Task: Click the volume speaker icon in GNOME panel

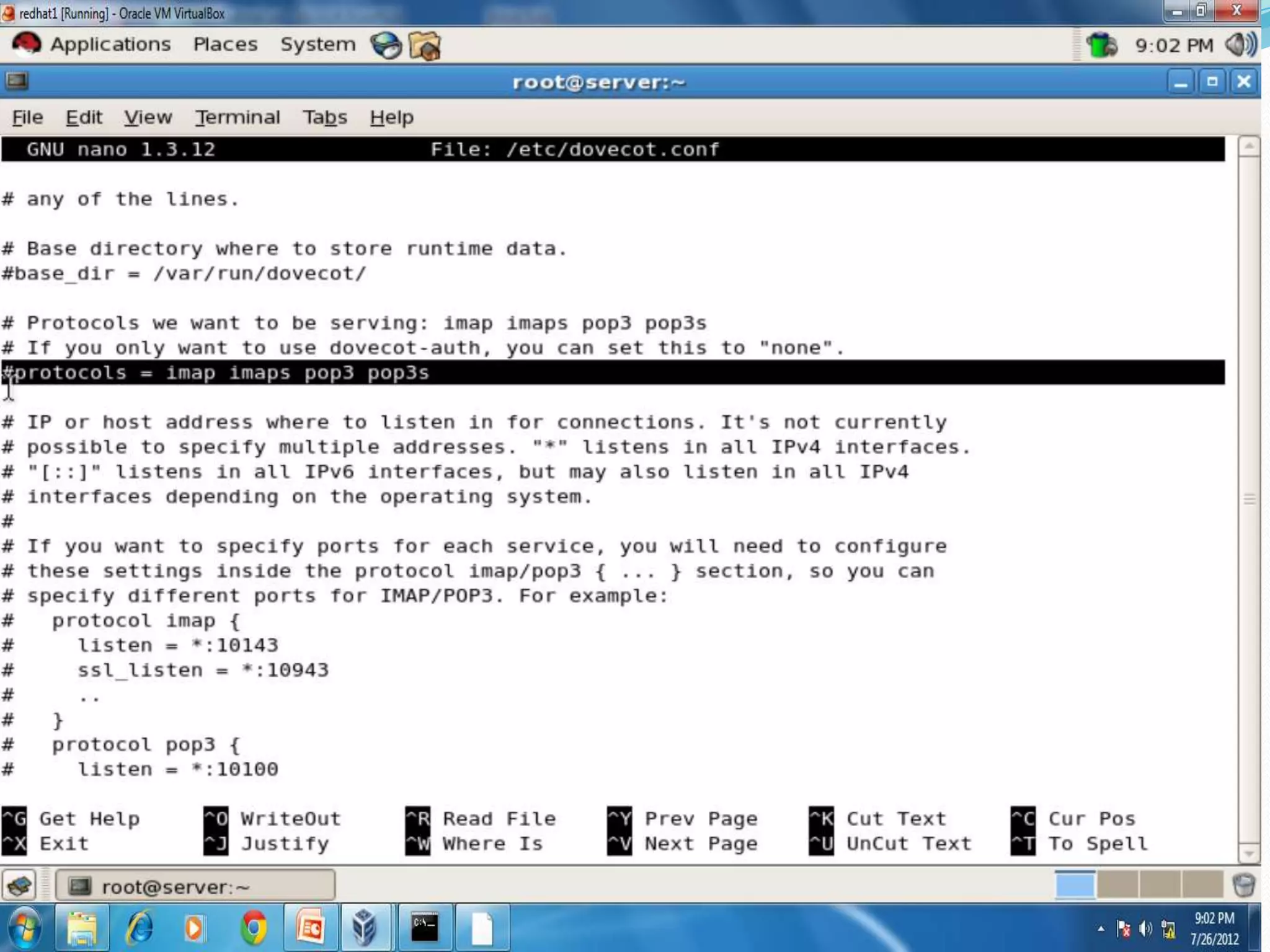Action: tap(1240, 45)
